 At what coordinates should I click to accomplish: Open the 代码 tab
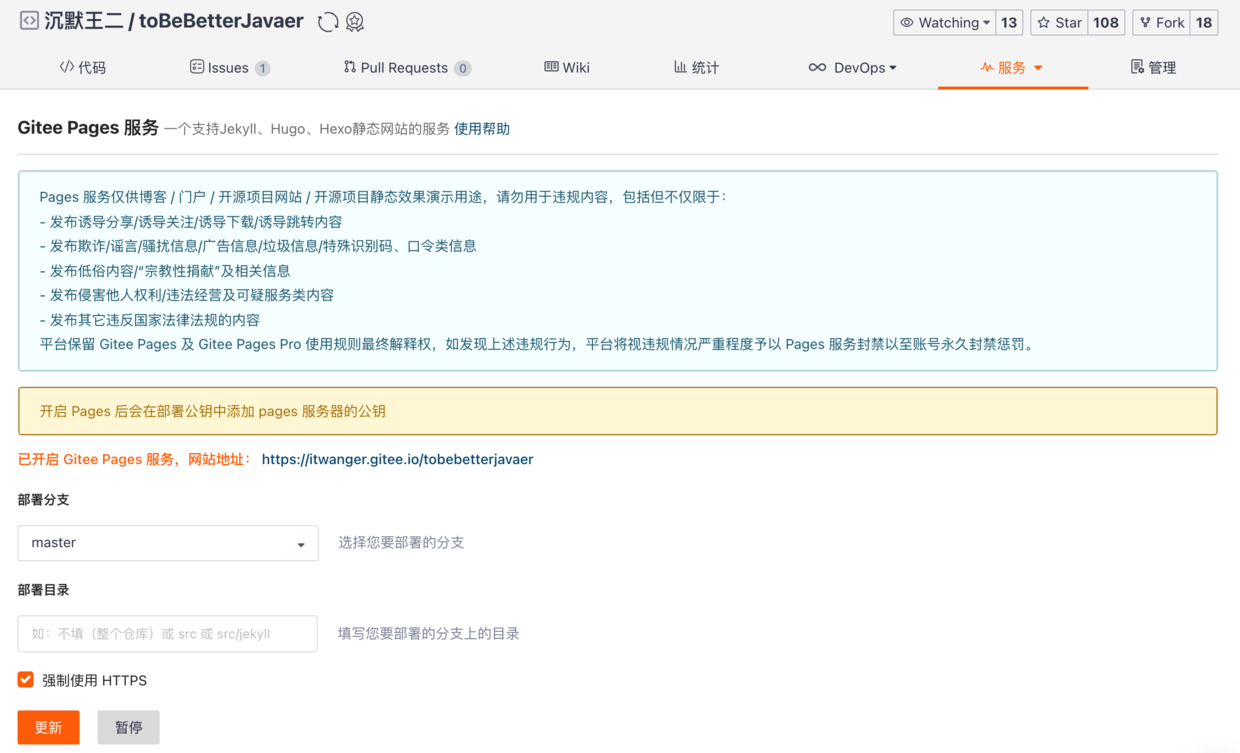[83, 67]
